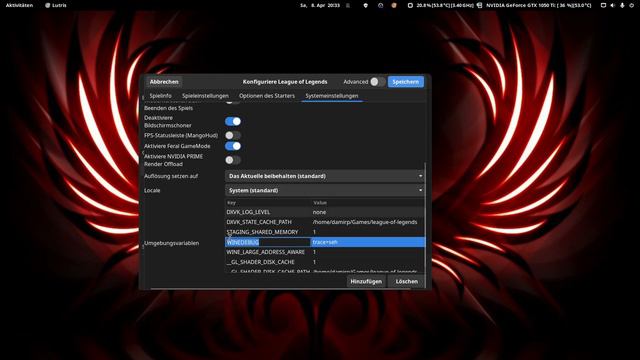Open the Locale dropdown
Image resolution: width=640 pixels, height=360 pixels.
[x=325, y=190]
